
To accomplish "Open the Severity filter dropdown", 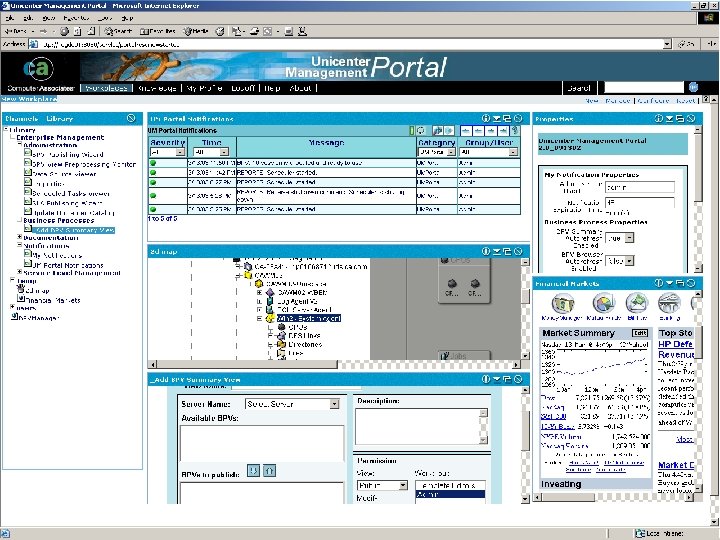I will click(180, 152).
